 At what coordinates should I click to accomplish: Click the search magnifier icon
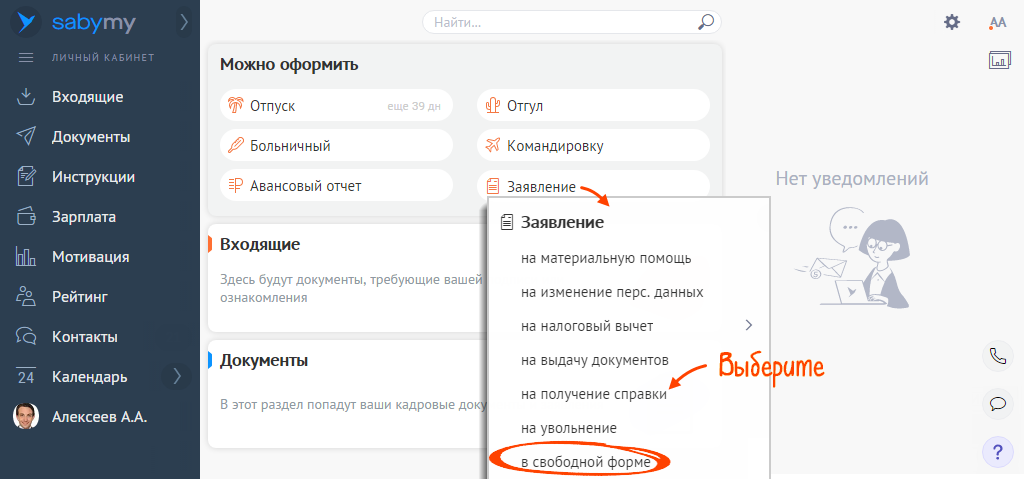705,21
